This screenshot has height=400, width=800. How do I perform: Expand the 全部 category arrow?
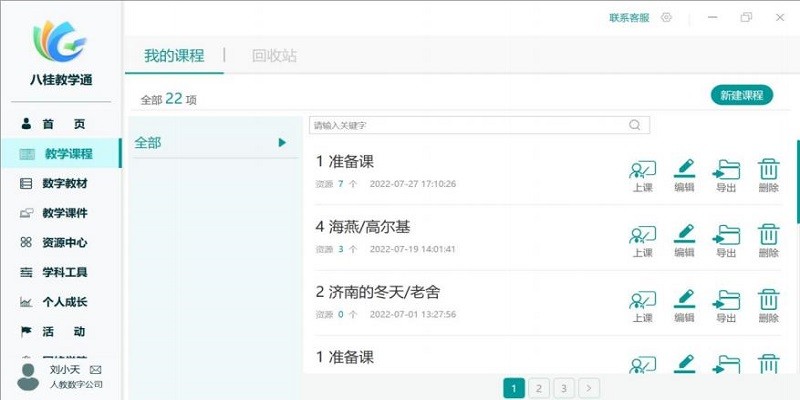tap(282, 142)
